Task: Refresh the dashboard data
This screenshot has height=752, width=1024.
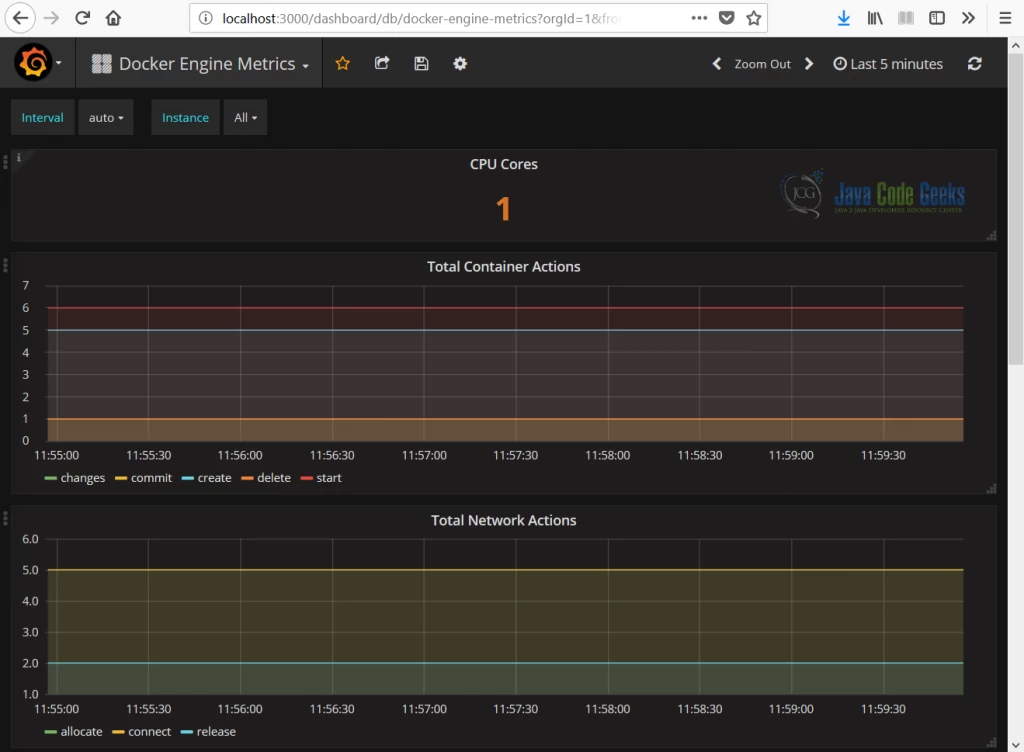Action: point(974,63)
